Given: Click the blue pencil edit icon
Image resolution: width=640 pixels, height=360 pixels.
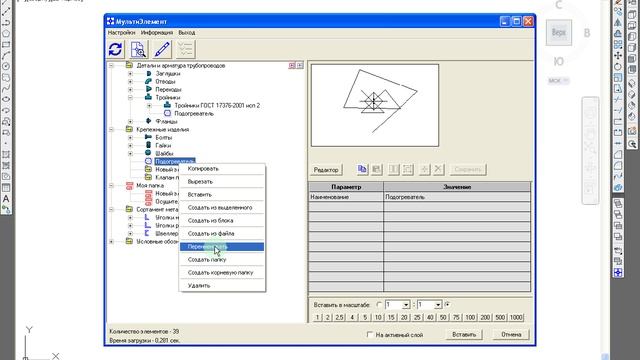Looking at the screenshot, I should pyautogui.click(x=162, y=49).
